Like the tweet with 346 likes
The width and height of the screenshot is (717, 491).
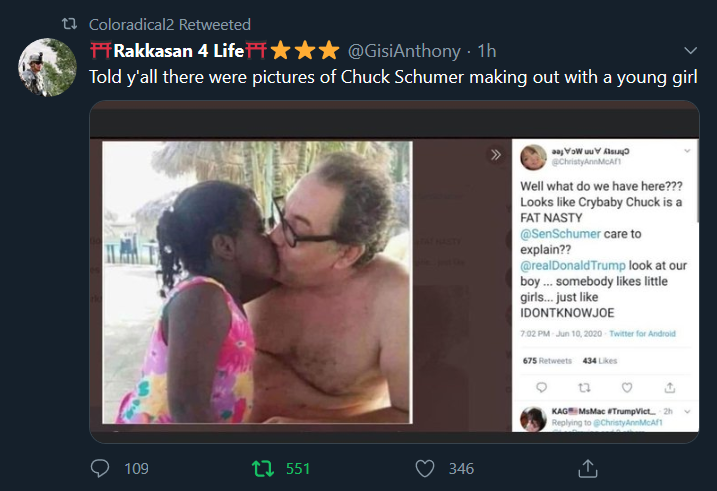[x=425, y=468]
